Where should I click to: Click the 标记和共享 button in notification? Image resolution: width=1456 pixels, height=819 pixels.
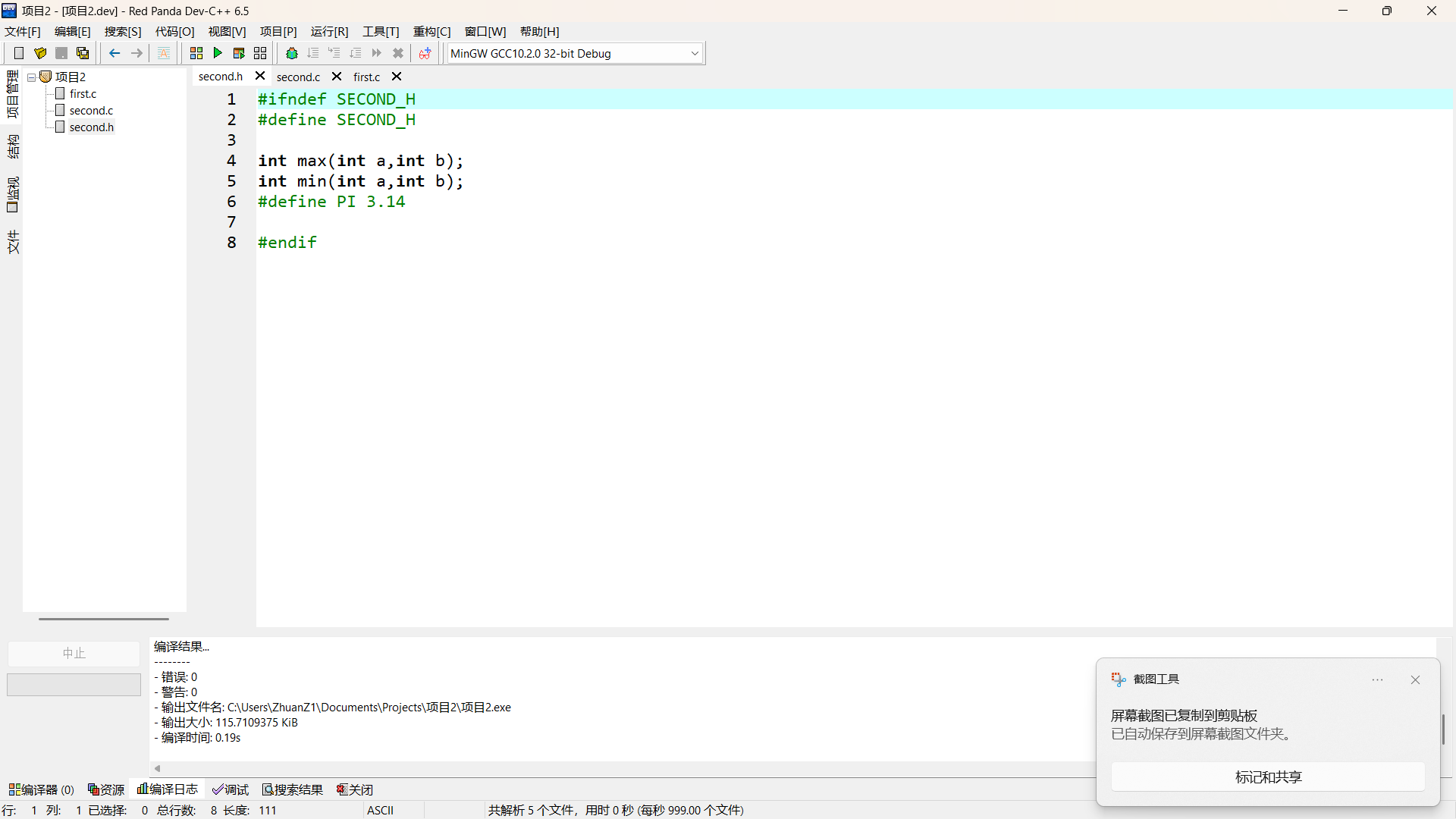click(1268, 777)
